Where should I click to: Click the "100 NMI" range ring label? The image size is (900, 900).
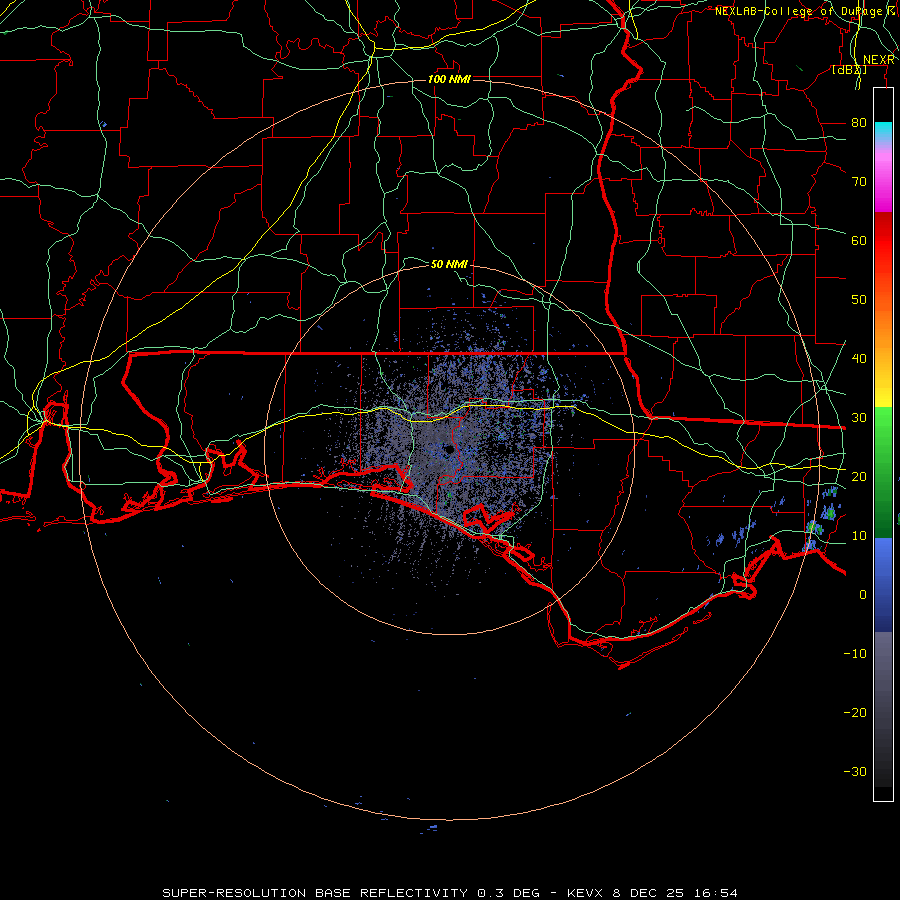pyautogui.click(x=449, y=79)
